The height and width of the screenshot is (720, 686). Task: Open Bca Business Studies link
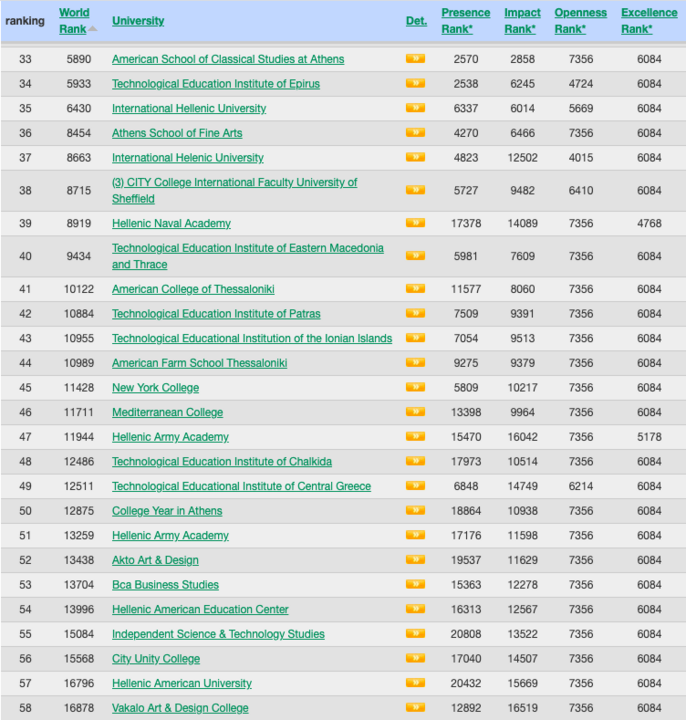(x=165, y=585)
